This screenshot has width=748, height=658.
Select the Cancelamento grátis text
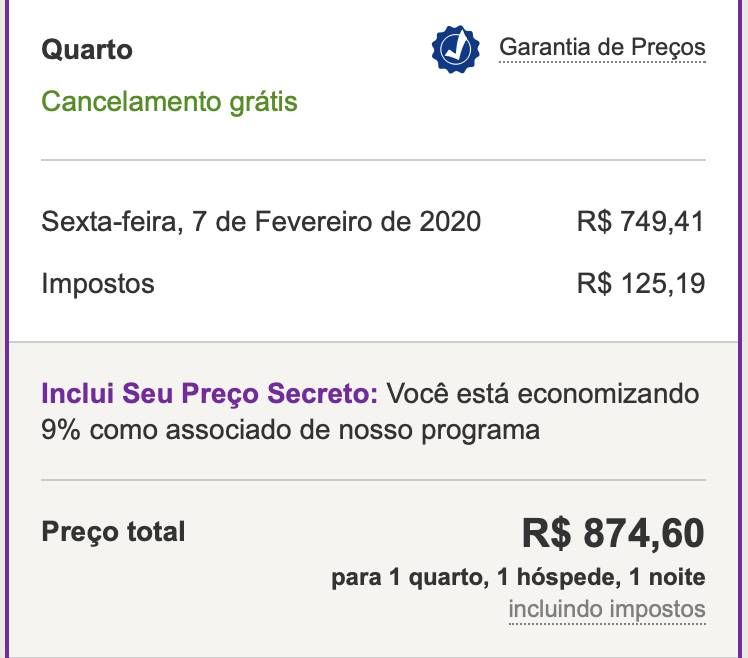point(169,102)
